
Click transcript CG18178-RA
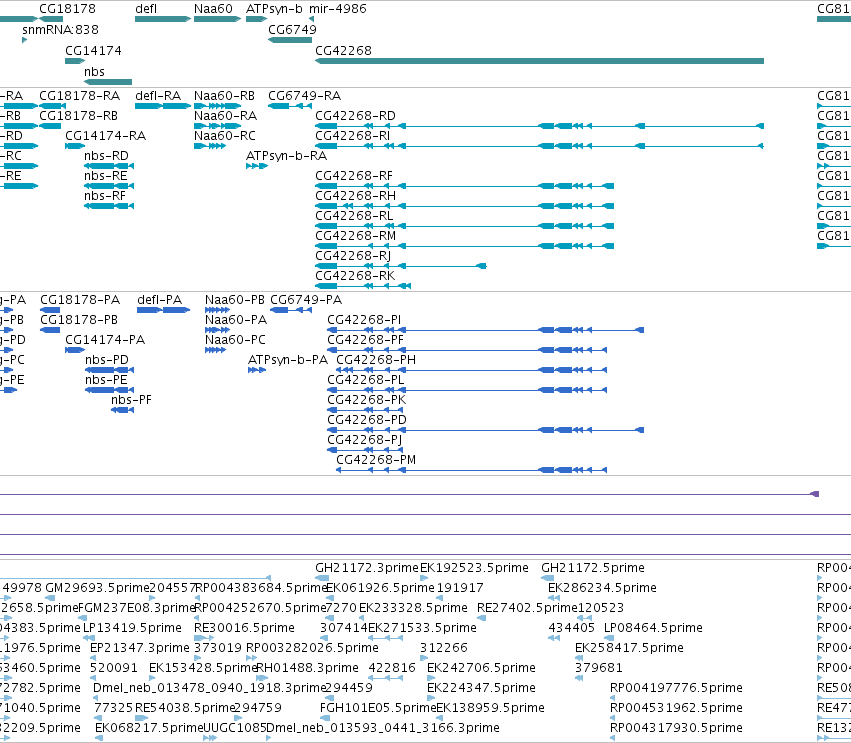coord(53,106)
